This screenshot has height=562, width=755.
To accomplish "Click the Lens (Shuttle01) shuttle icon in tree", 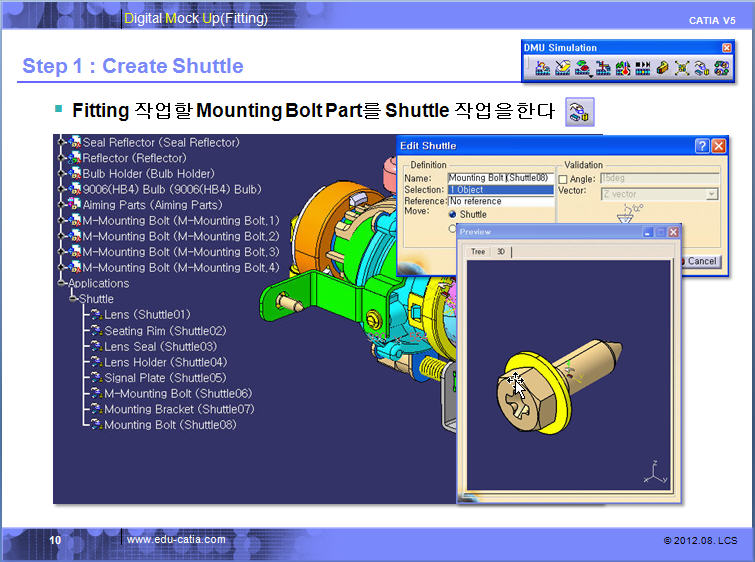I will pos(96,315).
